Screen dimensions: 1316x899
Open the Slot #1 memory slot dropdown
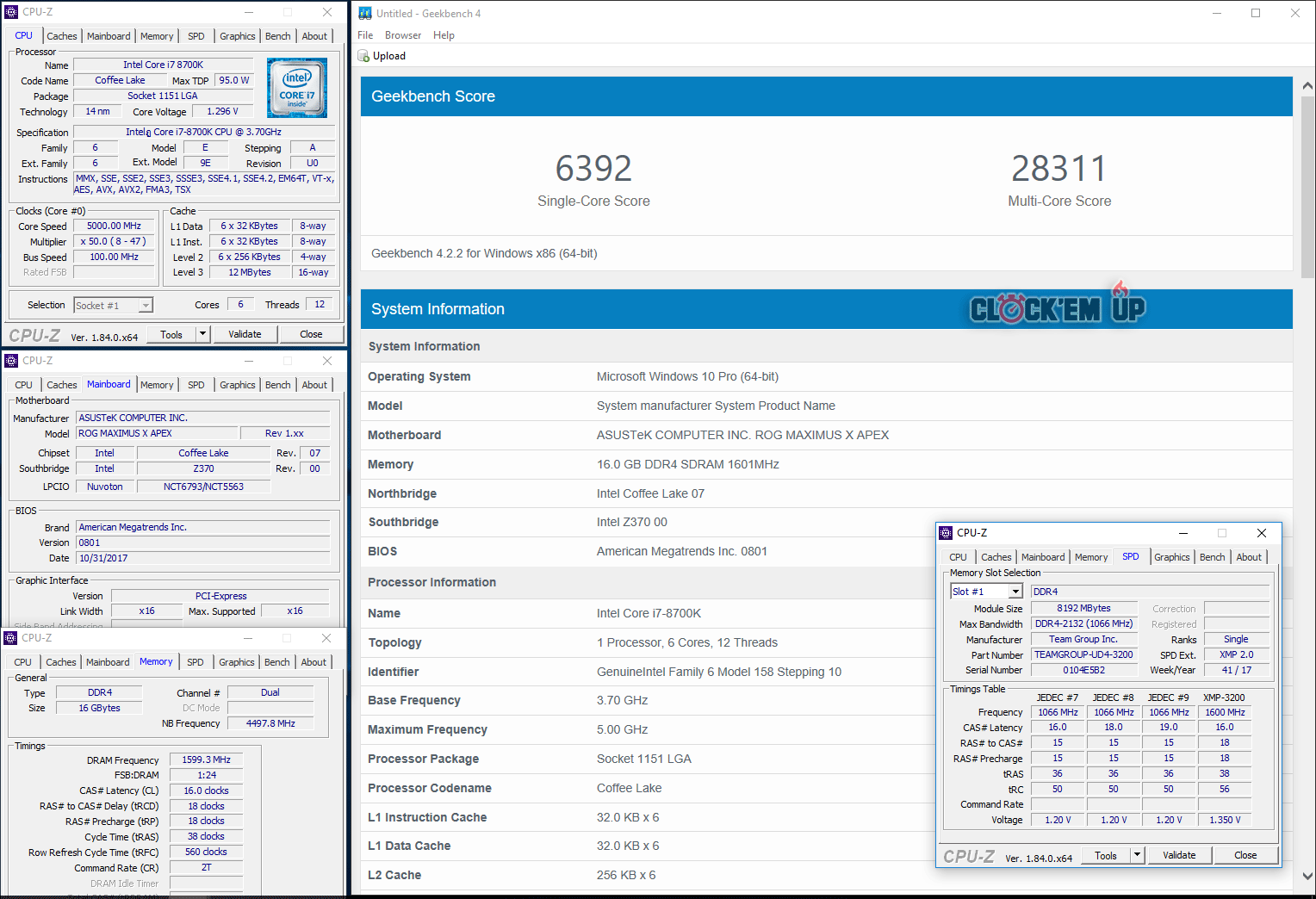point(1015,592)
